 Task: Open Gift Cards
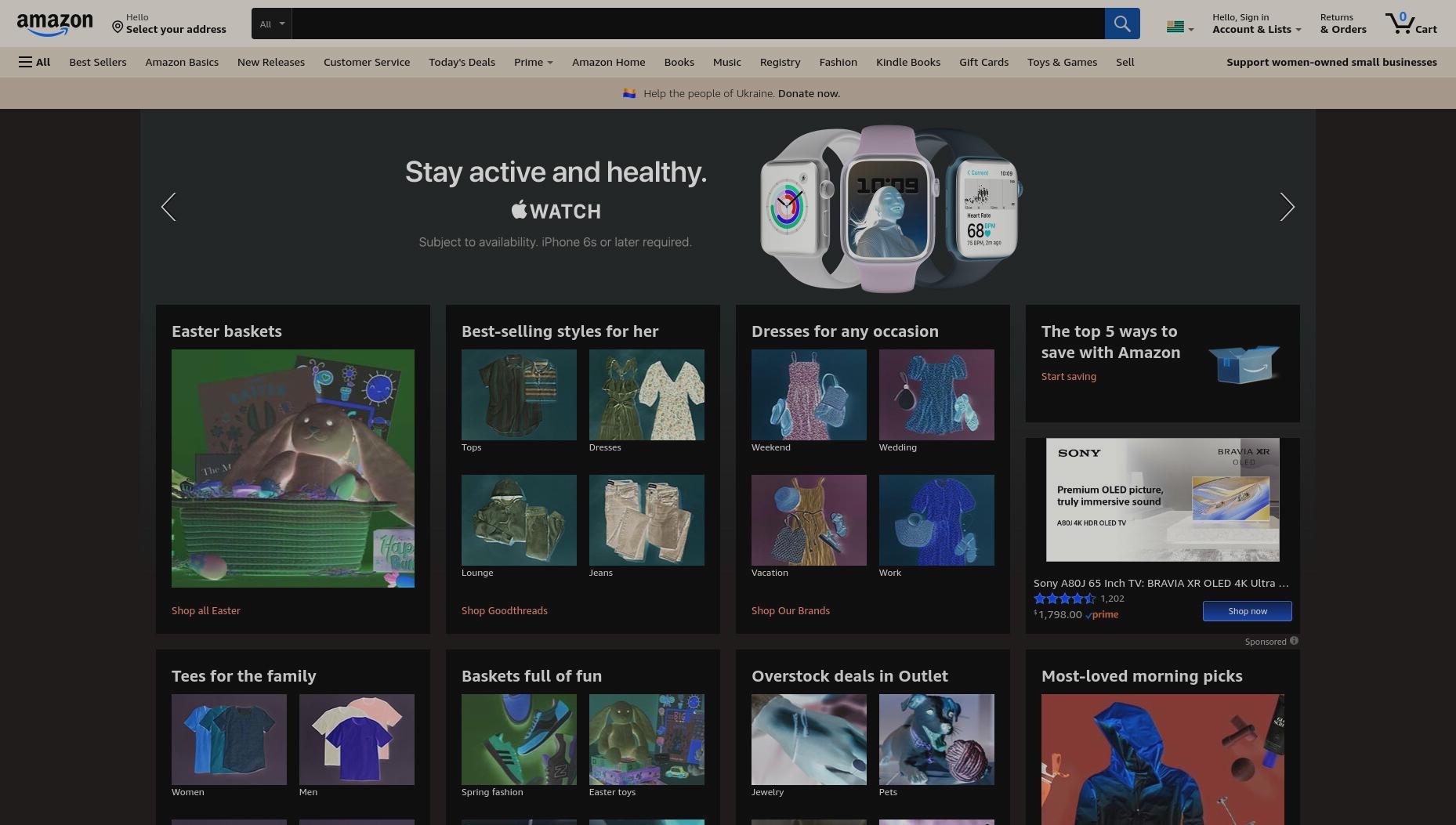click(x=984, y=62)
